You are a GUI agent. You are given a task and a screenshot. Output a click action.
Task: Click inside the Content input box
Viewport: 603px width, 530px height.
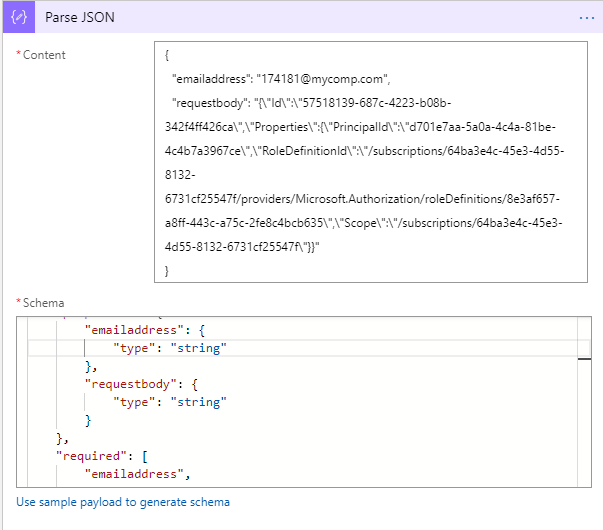coord(371,162)
